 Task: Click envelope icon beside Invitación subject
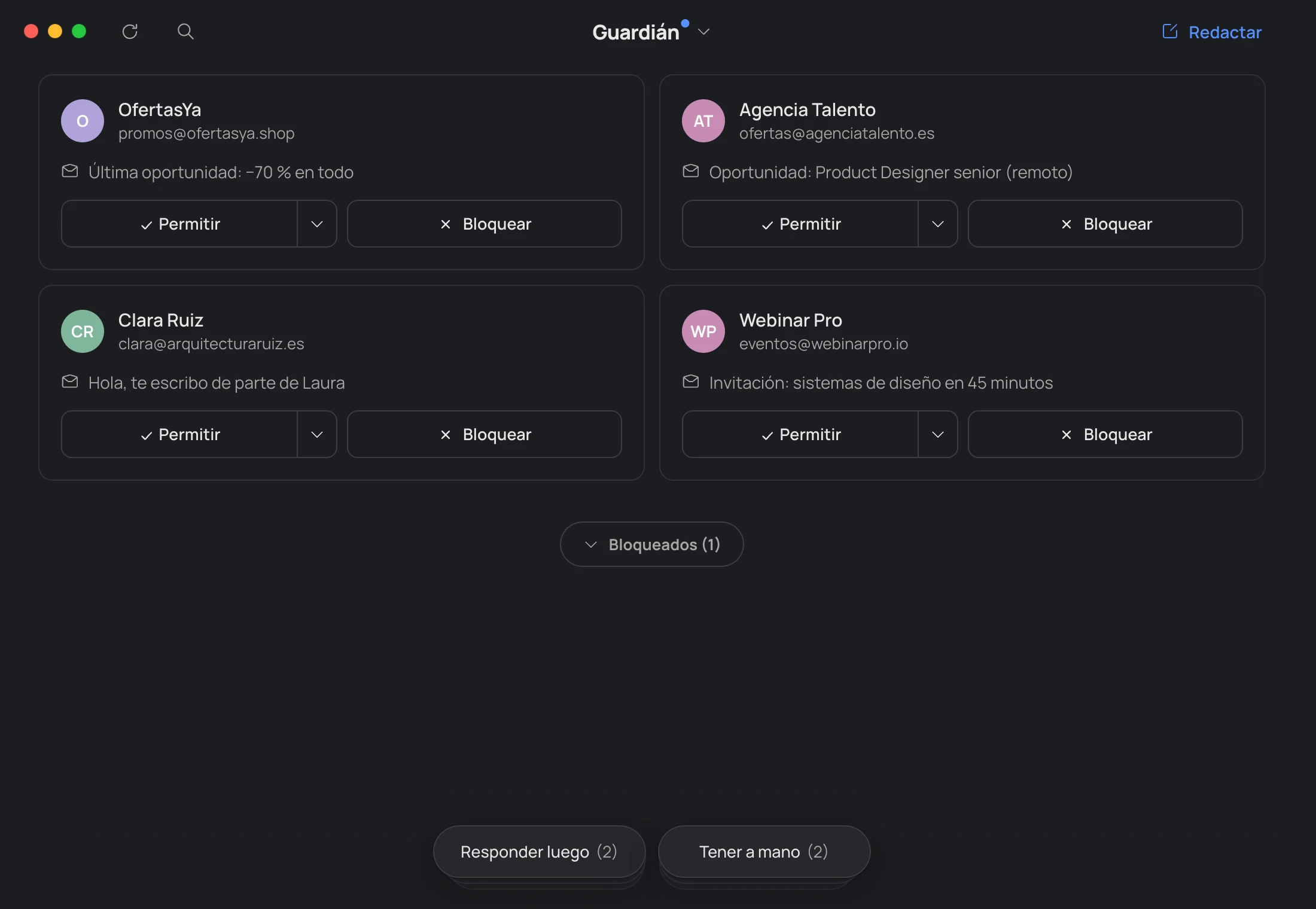click(691, 382)
